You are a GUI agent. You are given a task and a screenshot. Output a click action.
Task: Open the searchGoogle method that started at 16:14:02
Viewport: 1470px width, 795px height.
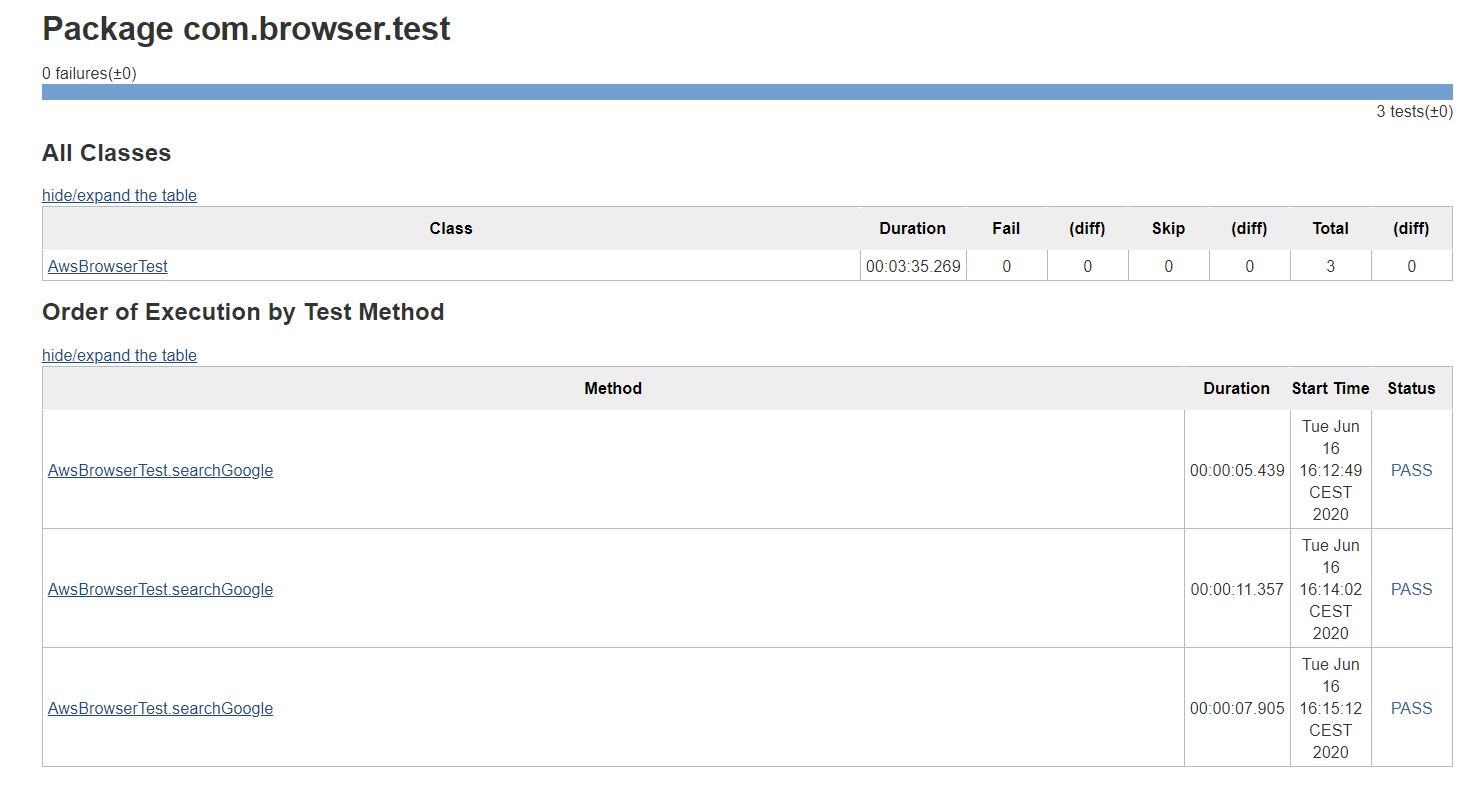160,589
